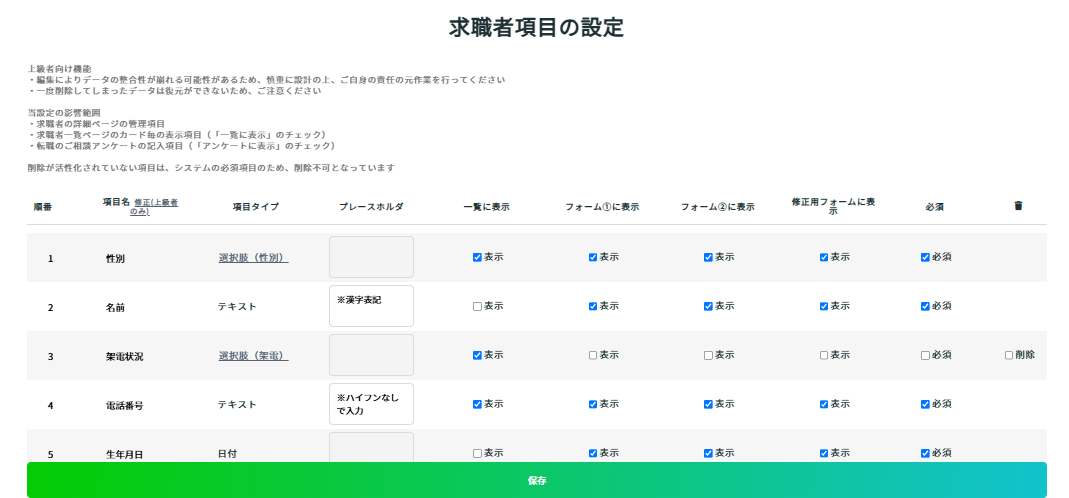
Task: Open the 選択肢（性別） link
Action: [x=253, y=258]
